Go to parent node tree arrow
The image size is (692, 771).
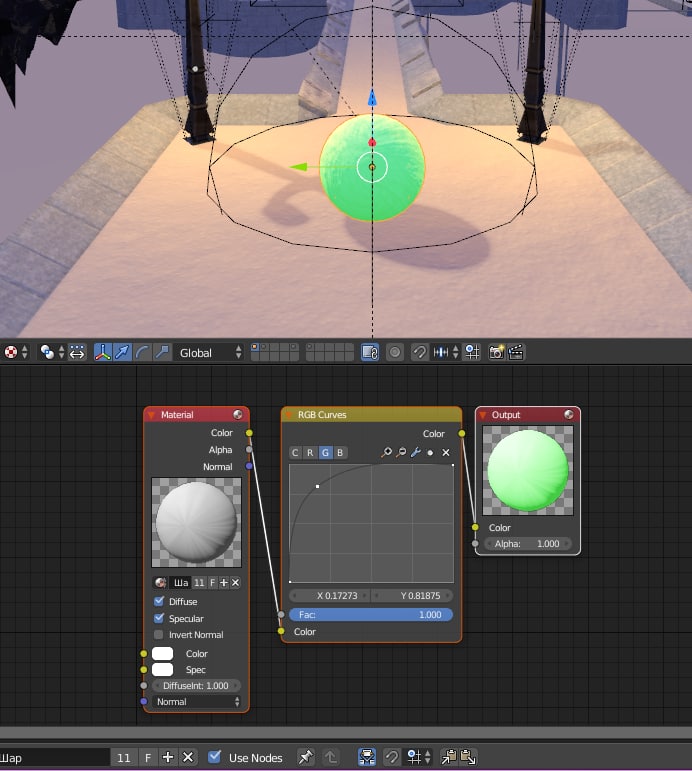click(x=331, y=757)
